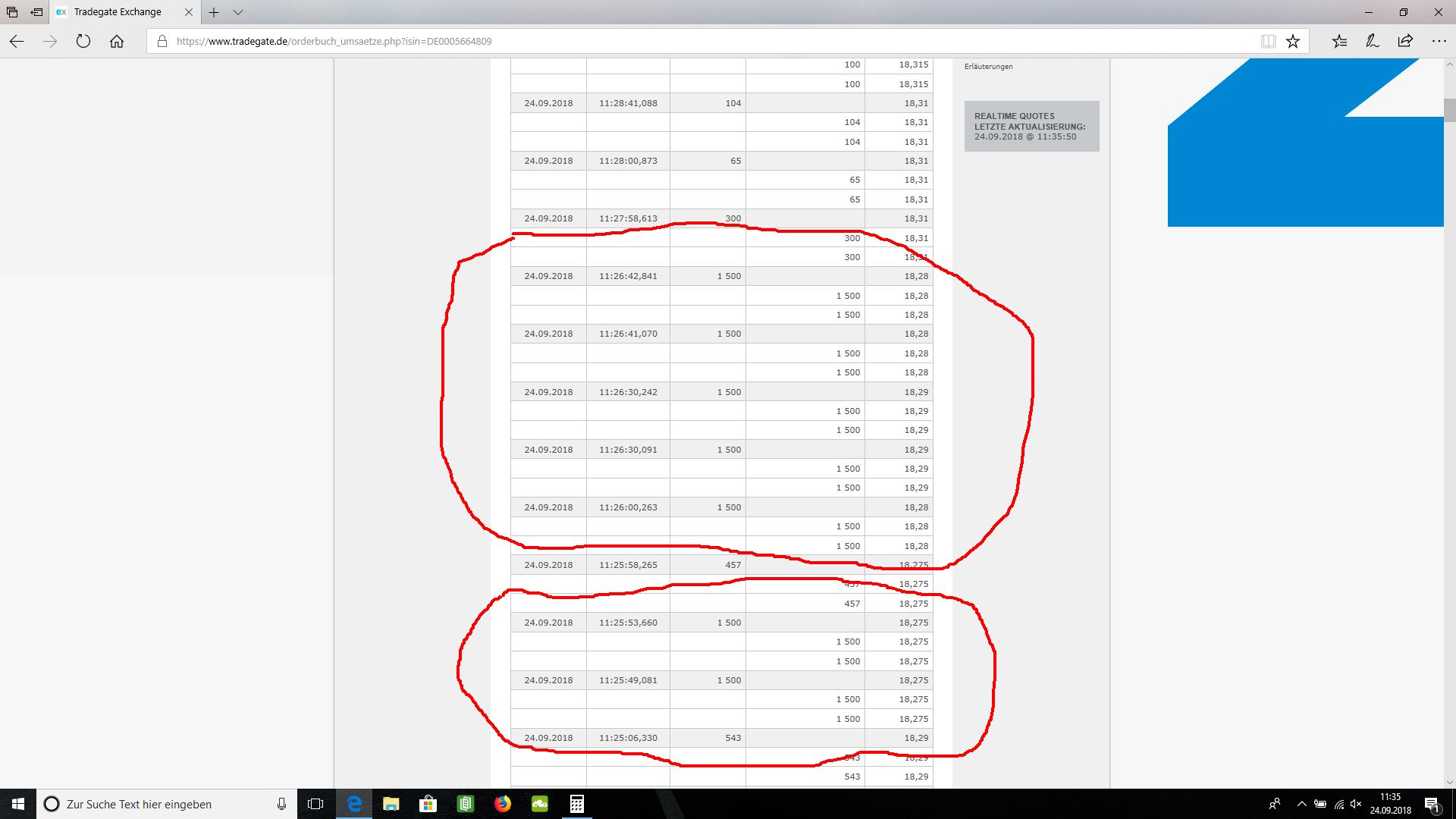Go to the browser home page
Image resolution: width=1456 pixels, height=819 pixels.
pos(117,42)
